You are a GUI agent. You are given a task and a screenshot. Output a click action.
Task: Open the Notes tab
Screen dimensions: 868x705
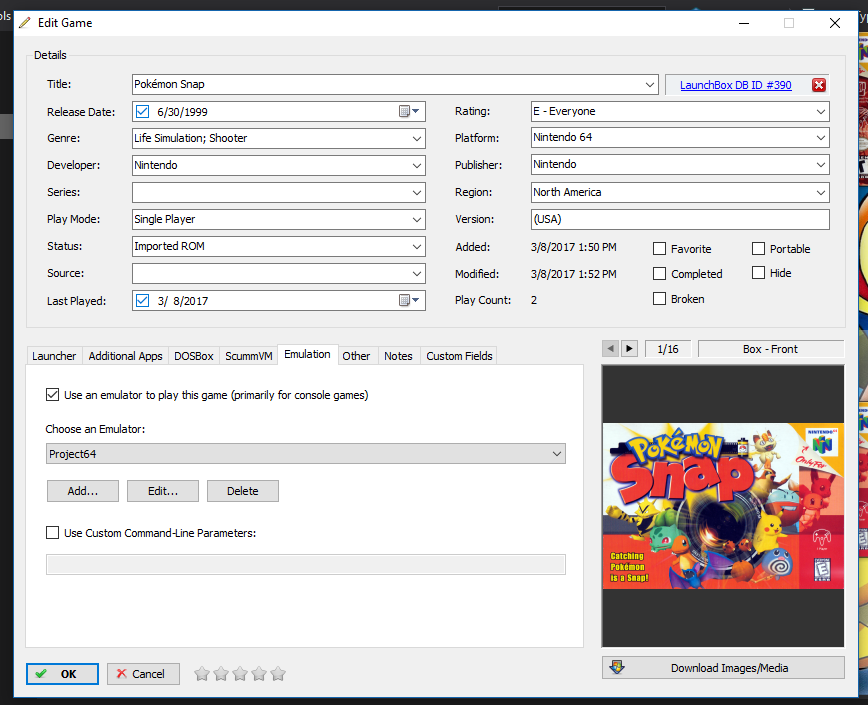tap(398, 356)
